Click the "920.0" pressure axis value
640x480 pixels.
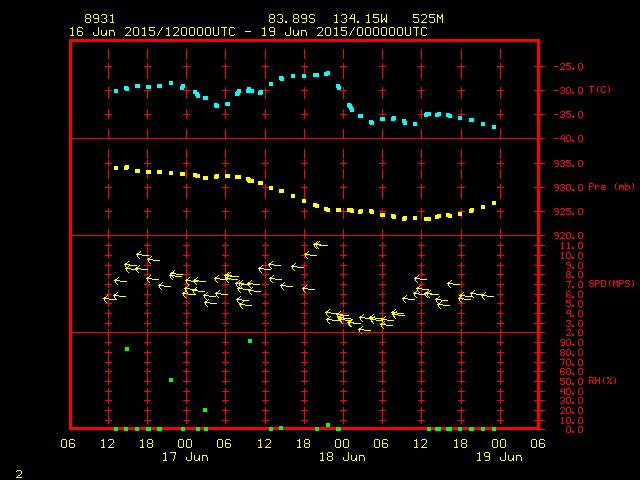569,236
